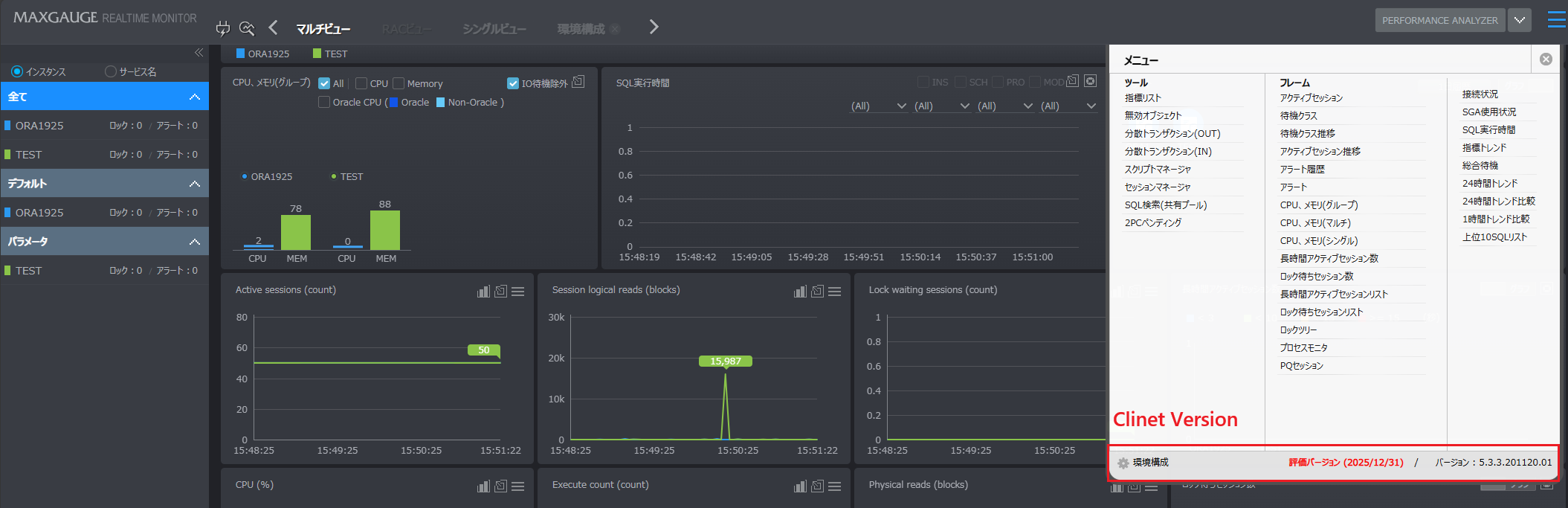1568x508 pixels.
Task: Open the blue hamburger menu icon
Action: click(x=1556, y=20)
